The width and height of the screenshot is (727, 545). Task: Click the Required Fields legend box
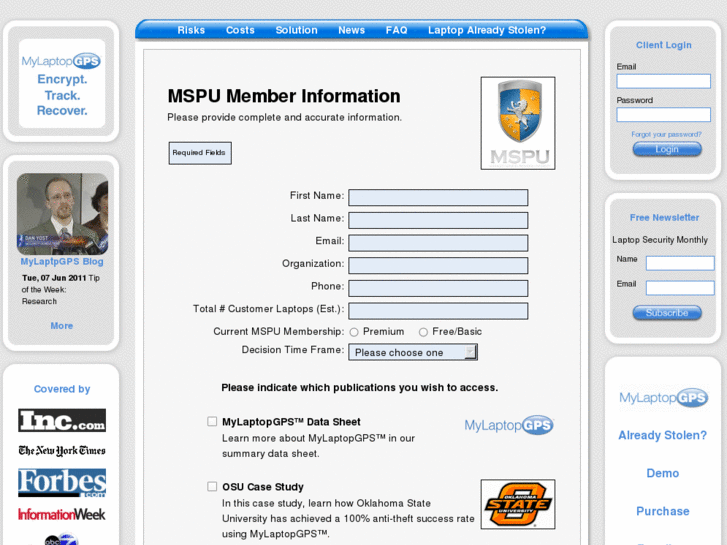coord(200,153)
